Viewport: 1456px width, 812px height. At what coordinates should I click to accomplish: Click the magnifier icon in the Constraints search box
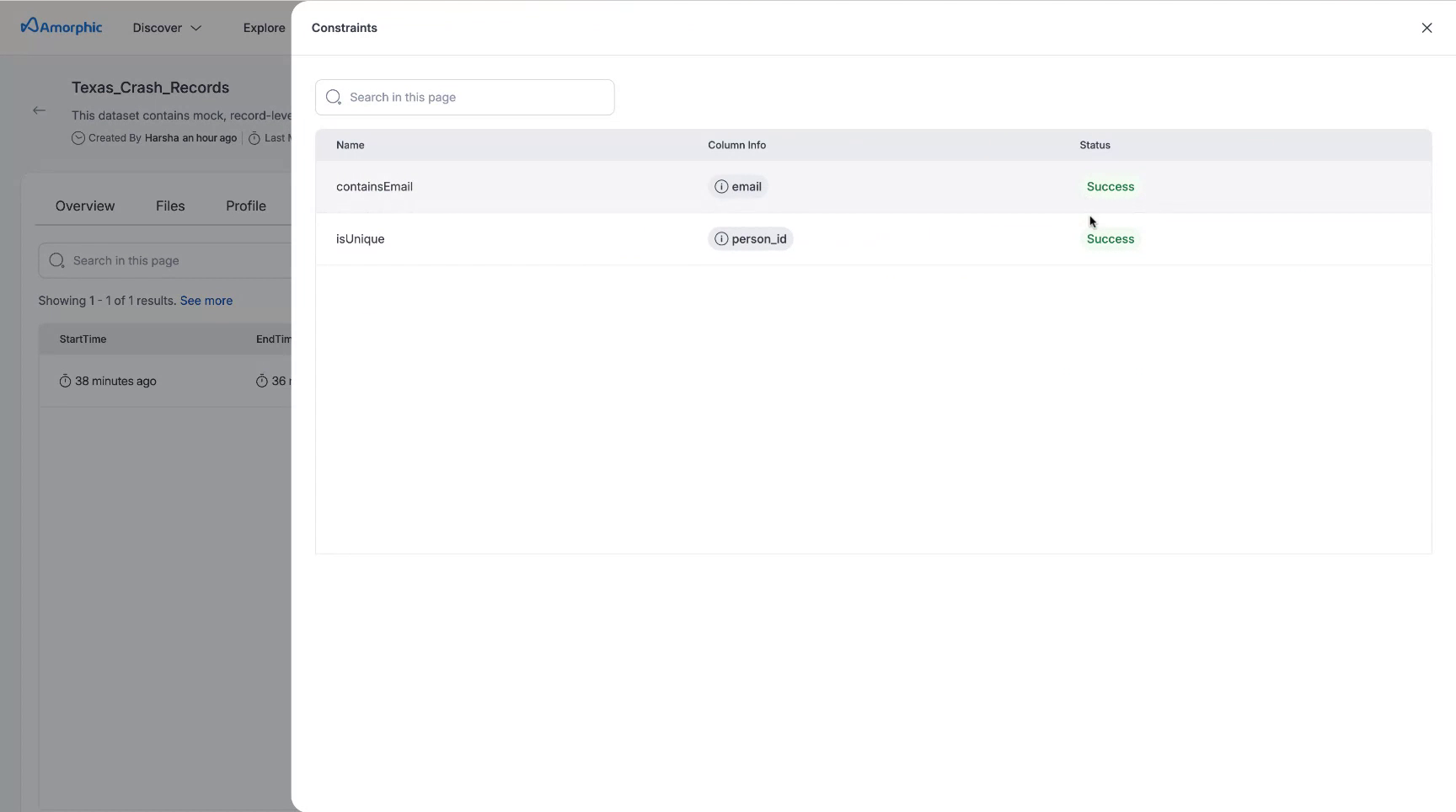(333, 97)
